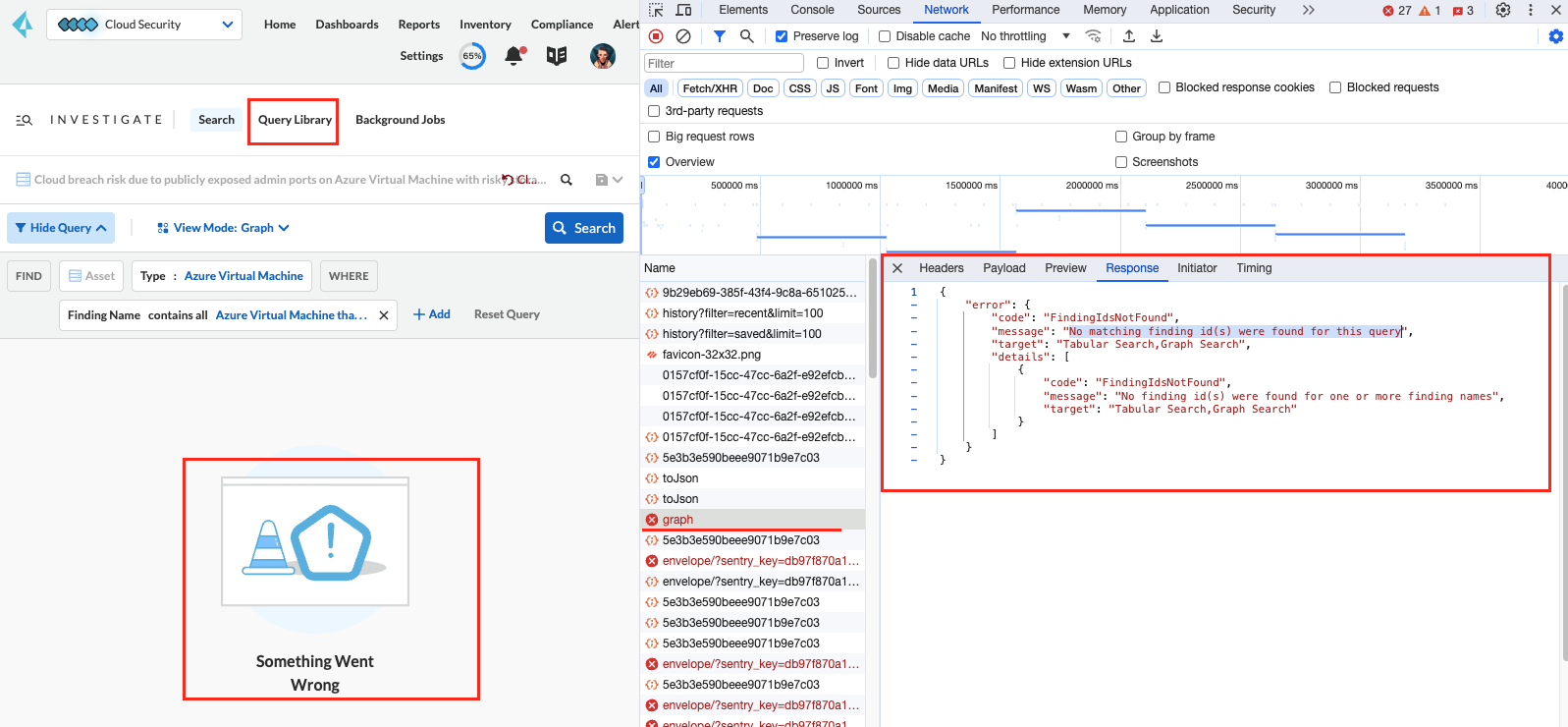Click the DevTools stop recording icon
1568x727 pixels.
656,36
